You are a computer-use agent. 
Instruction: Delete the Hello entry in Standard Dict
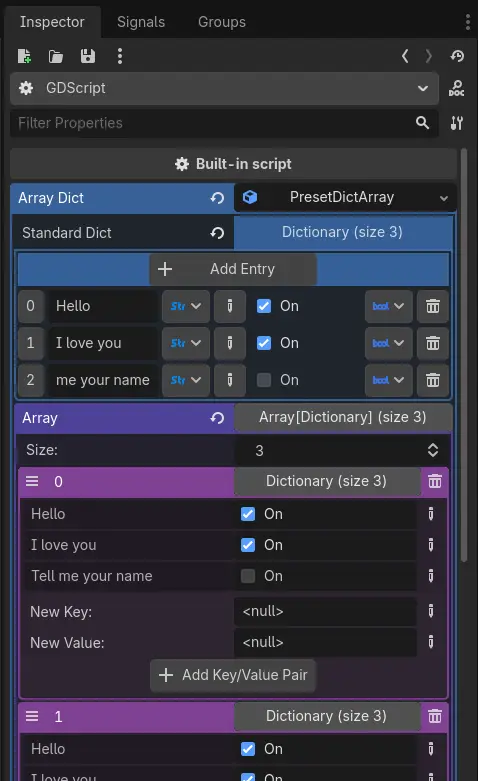tap(433, 306)
